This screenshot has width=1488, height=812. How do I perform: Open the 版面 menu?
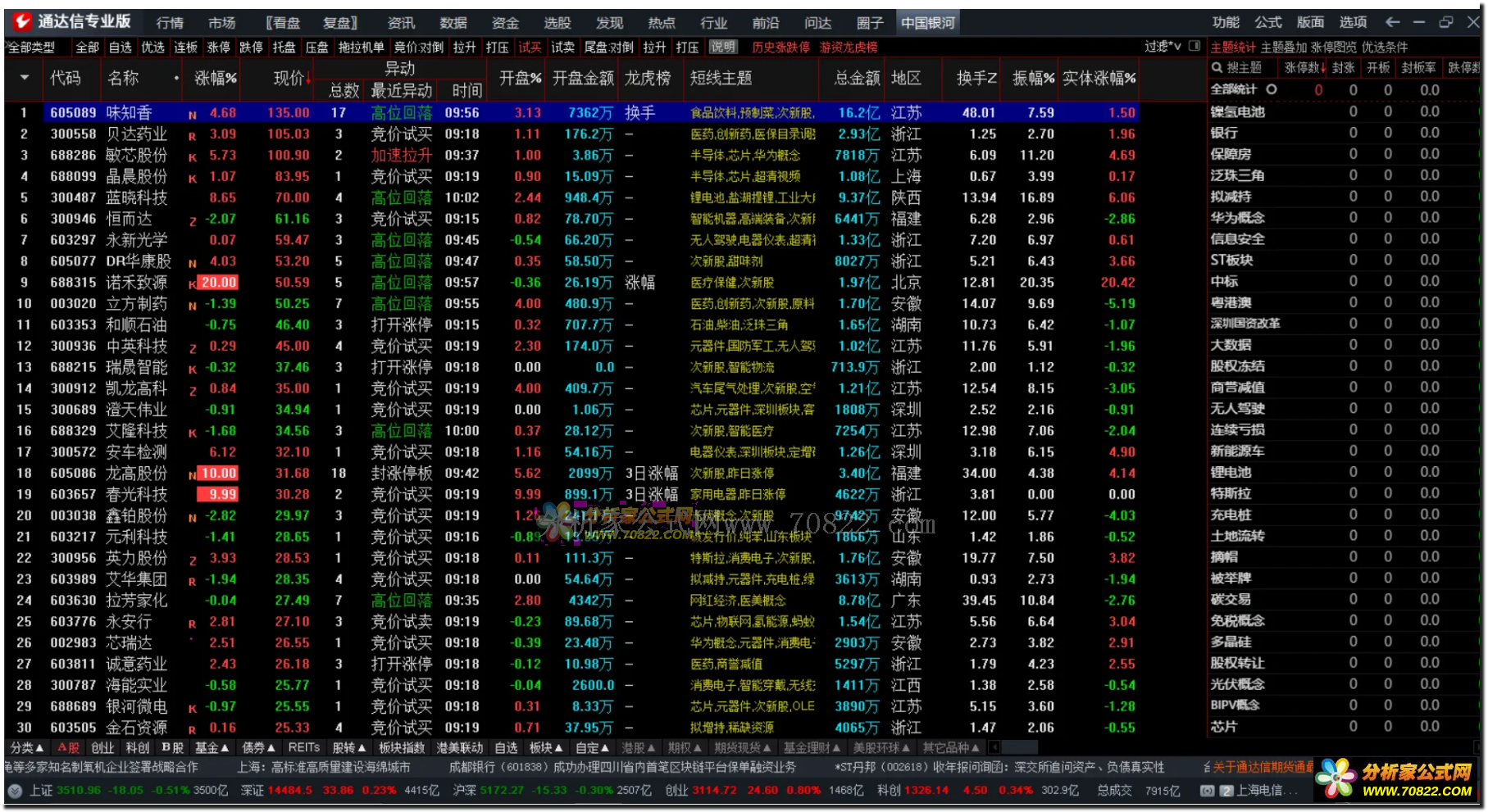pyautogui.click(x=1310, y=22)
